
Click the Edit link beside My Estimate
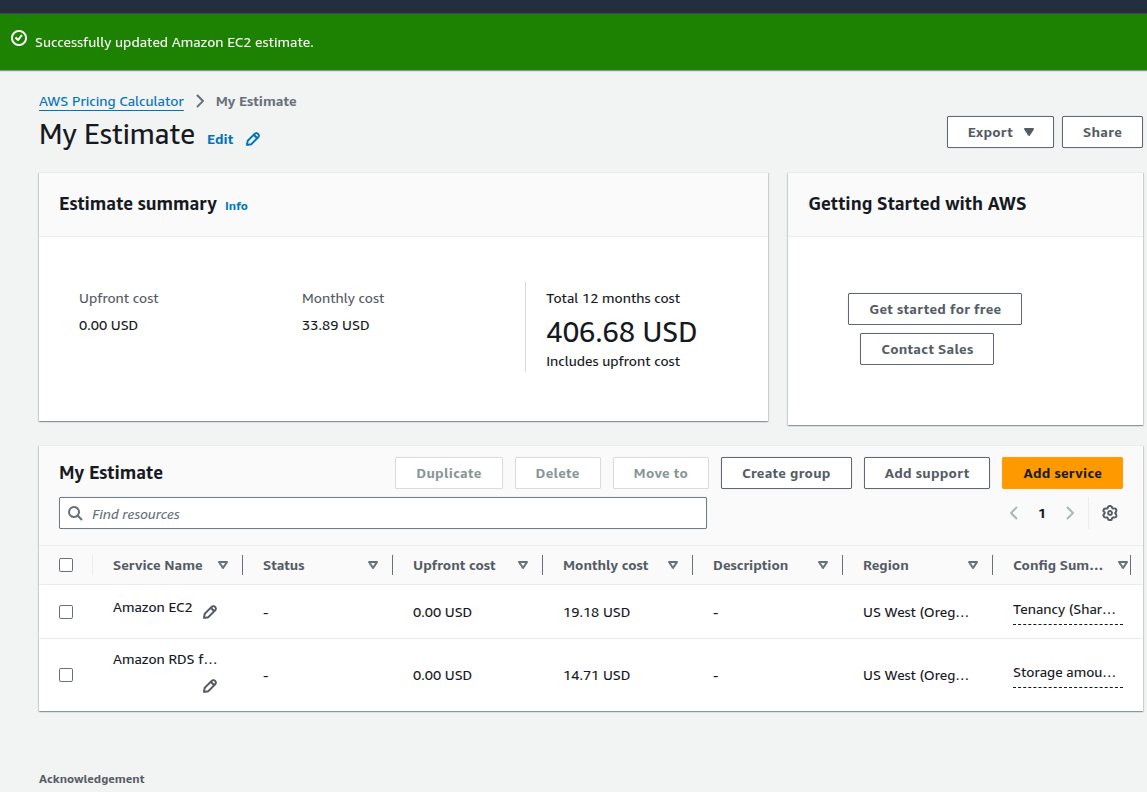point(220,139)
